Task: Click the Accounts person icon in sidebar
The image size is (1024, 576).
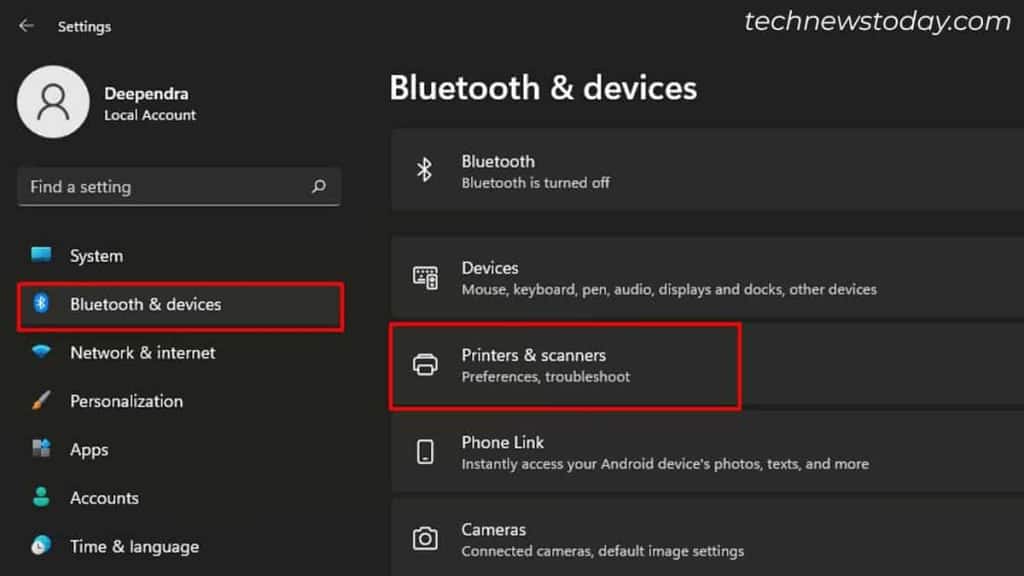Action: [x=42, y=497]
